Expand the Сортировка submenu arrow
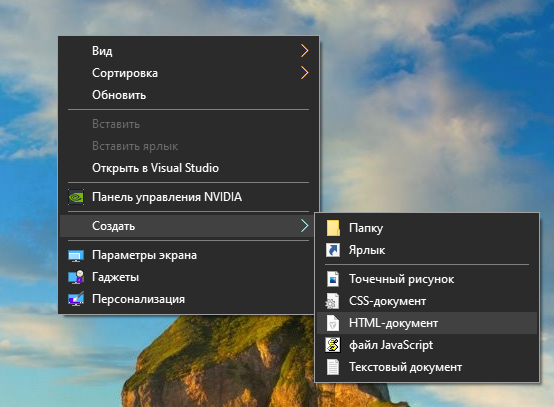Screen dimensions: 554x407 305,73
